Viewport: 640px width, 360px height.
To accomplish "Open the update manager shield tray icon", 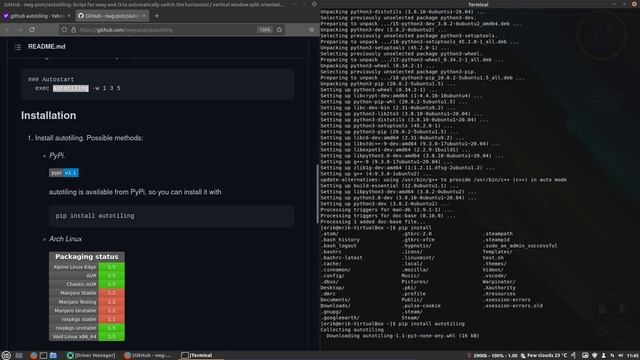I will click(x=595, y=356).
